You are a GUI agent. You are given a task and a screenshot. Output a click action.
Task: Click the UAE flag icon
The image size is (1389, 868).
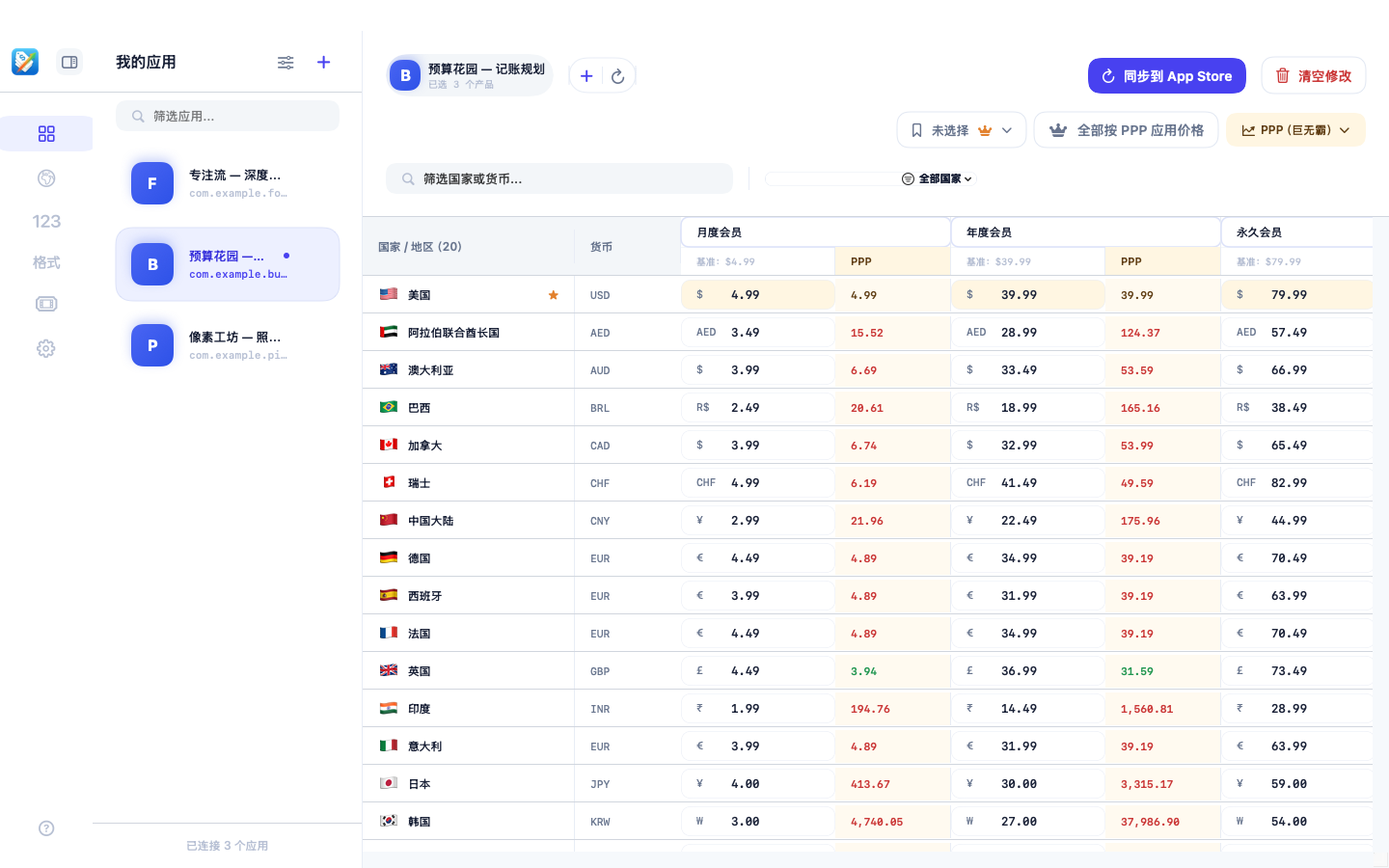point(389,332)
